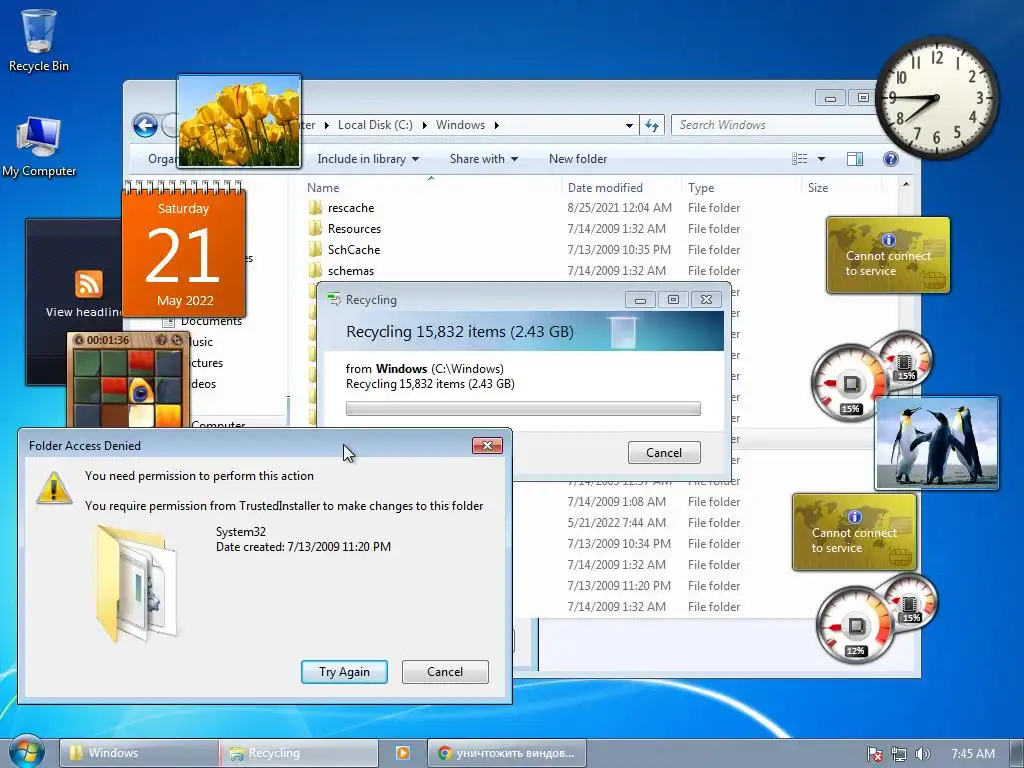Image resolution: width=1024 pixels, height=768 pixels.
Task: Click the Back arrow in Explorer
Action: (x=145, y=125)
